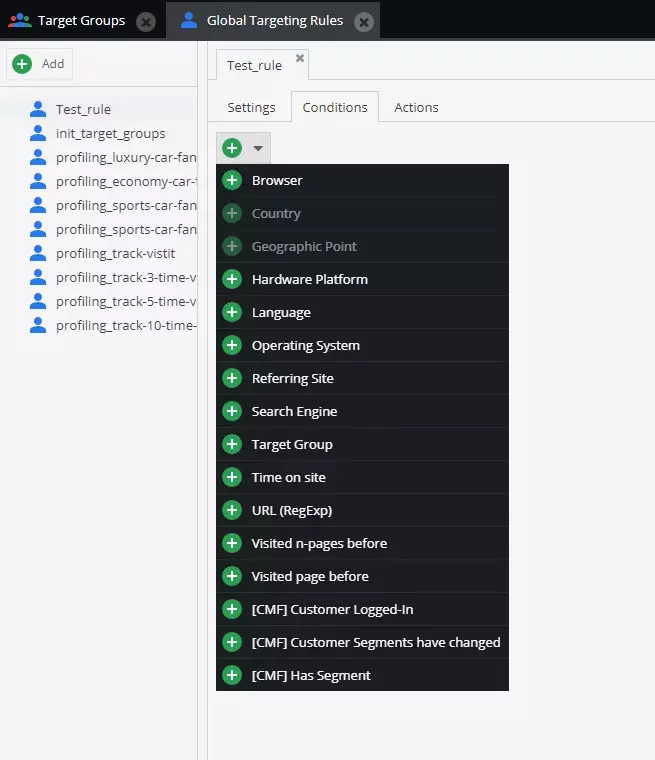Click the user icon next to profiling_luxury-car-fan
The width and height of the screenshot is (655, 760).
[38, 157]
